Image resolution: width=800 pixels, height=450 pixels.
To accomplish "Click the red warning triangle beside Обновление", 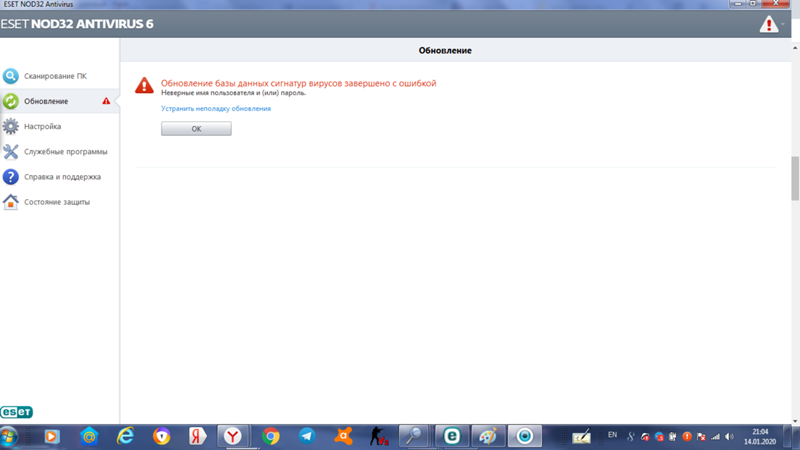I will pos(106,101).
